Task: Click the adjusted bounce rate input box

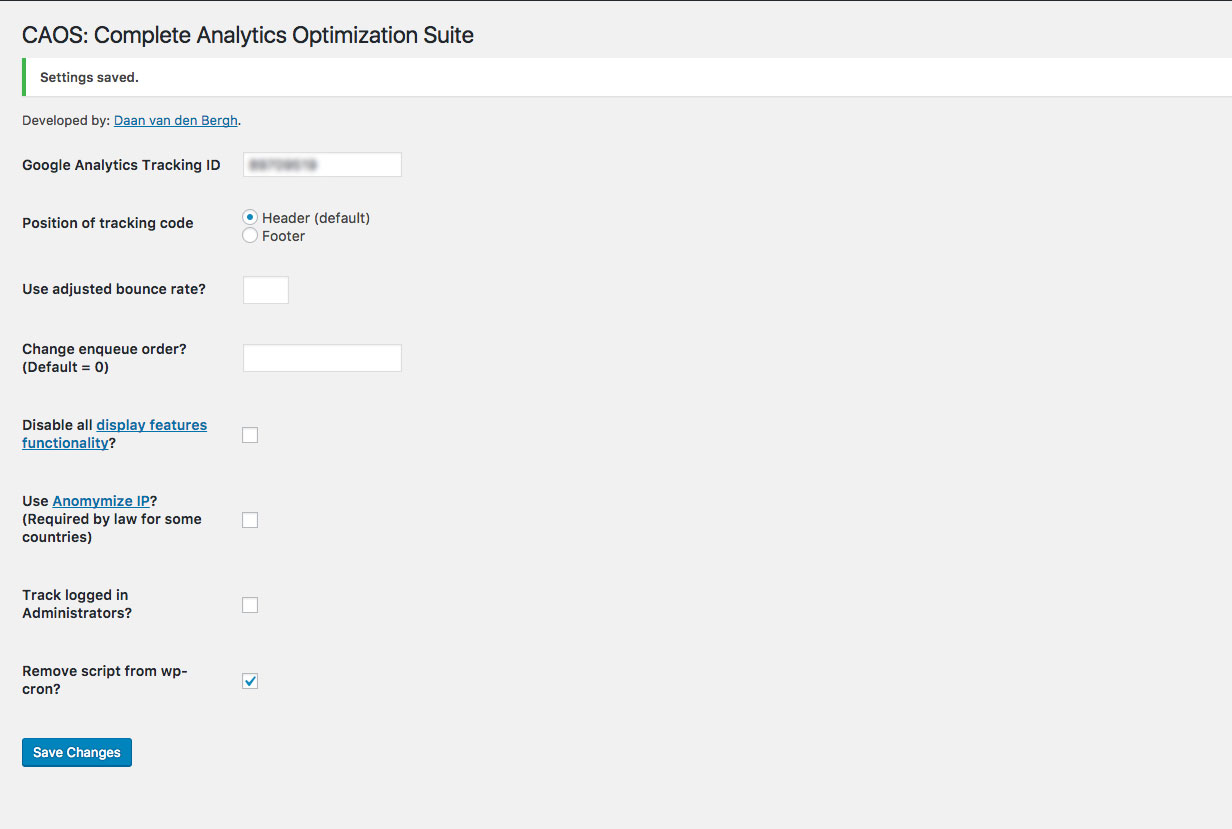Action: (x=265, y=290)
